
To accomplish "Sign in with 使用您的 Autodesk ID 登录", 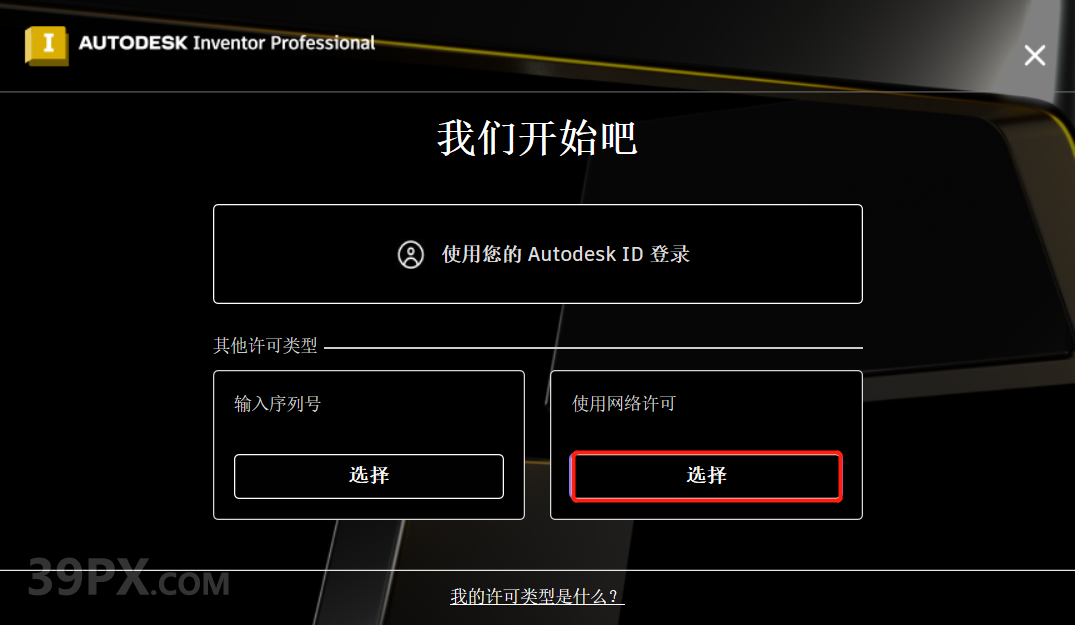I will [x=538, y=254].
